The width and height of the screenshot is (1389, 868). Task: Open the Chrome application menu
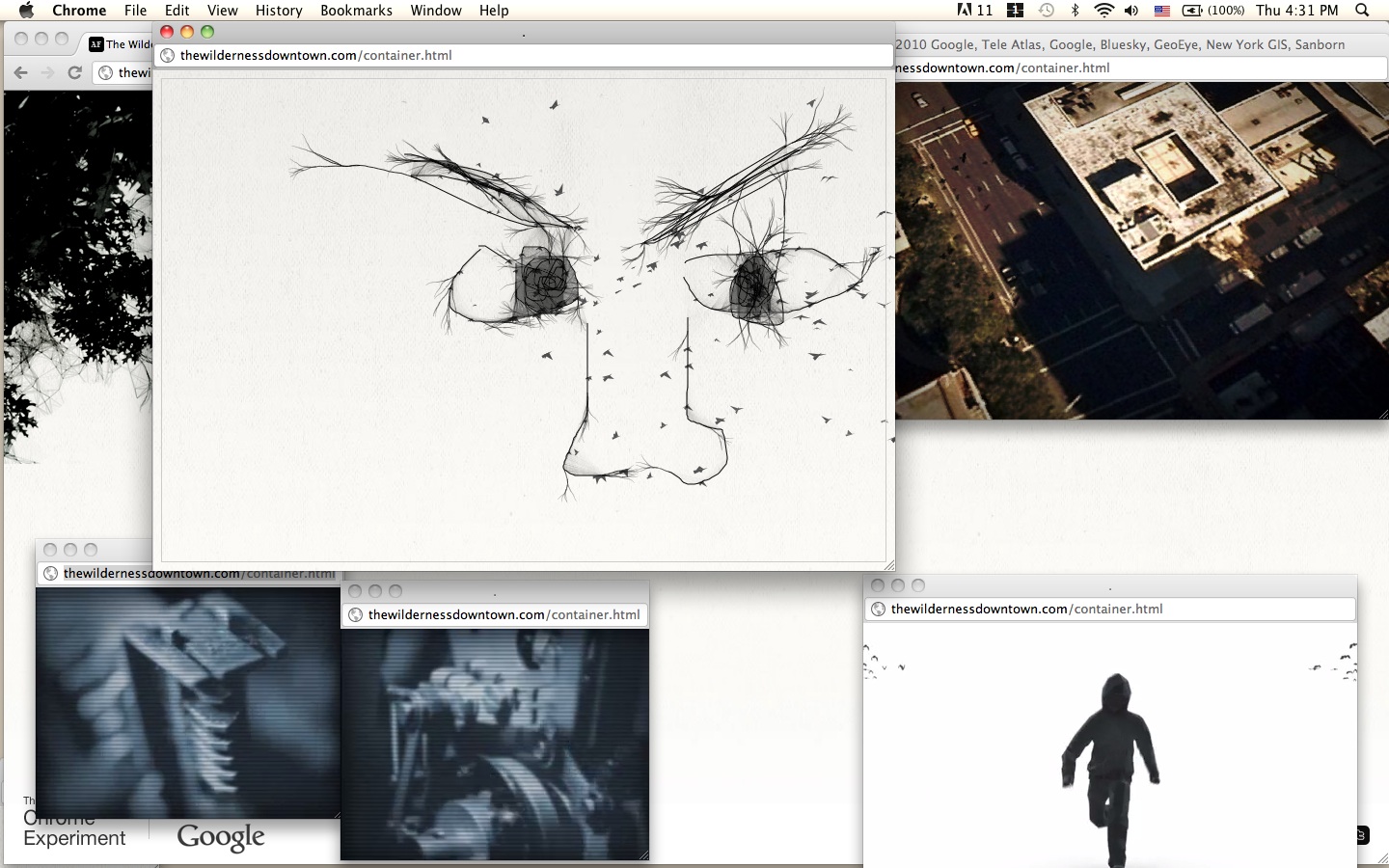click(x=79, y=11)
